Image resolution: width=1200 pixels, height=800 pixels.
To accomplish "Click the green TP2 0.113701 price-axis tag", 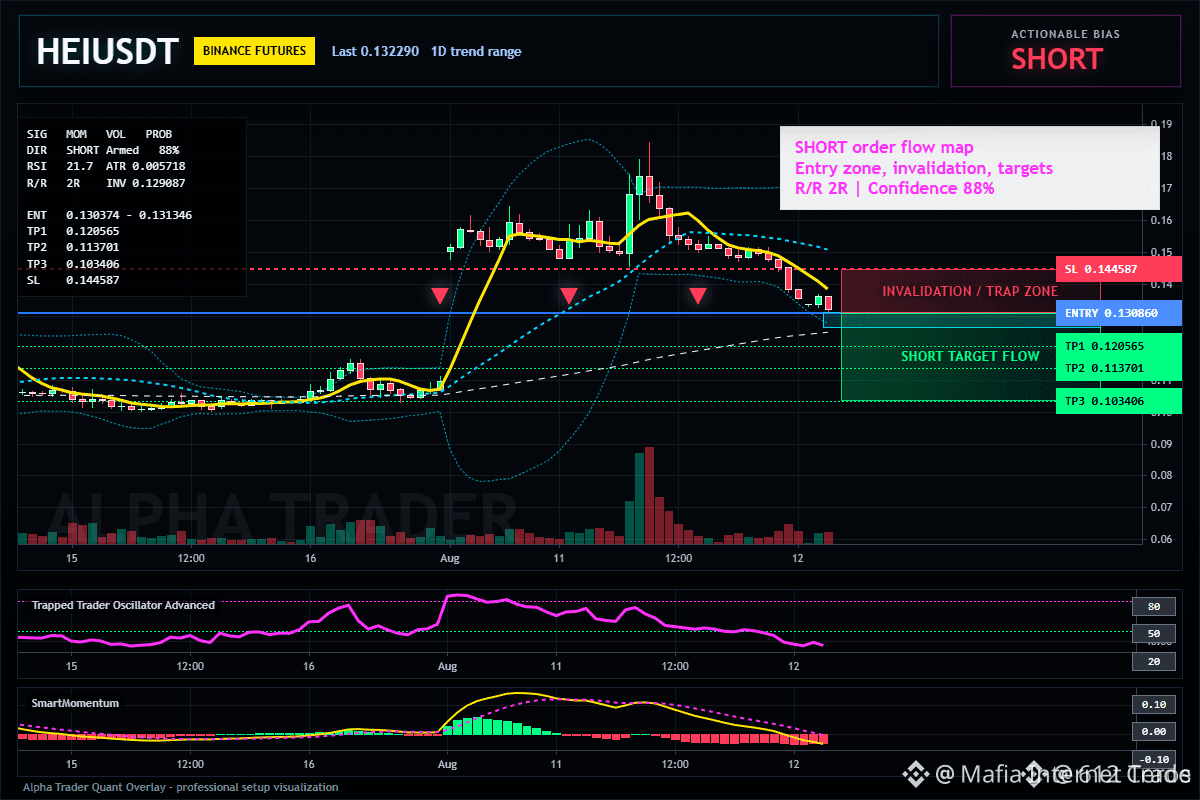I will click(1119, 368).
